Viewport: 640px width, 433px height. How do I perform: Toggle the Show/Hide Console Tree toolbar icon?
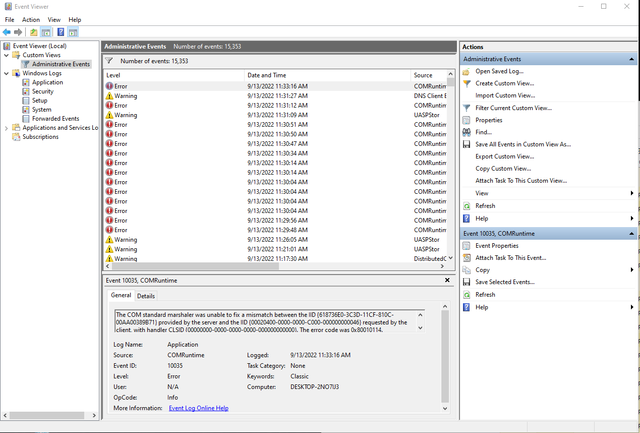[46, 32]
